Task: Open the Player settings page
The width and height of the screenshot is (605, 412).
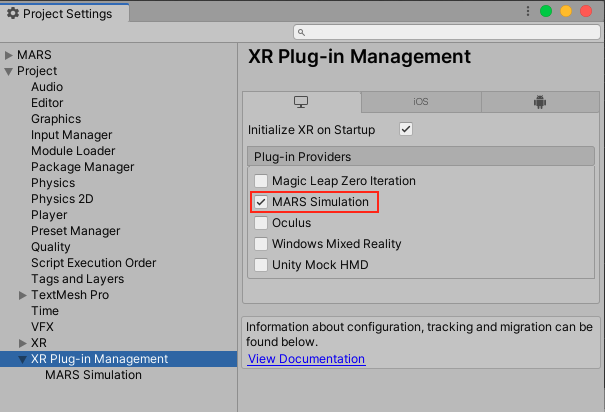Action: 49,215
